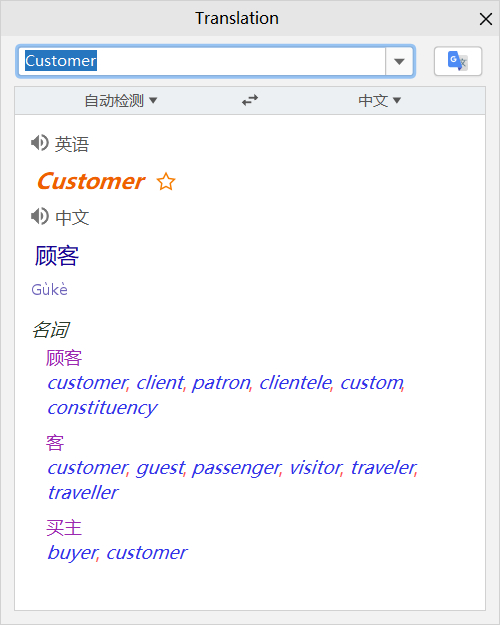Click the synonym traveller
The height and width of the screenshot is (625, 500).
pyautogui.click(x=83, y=493)
